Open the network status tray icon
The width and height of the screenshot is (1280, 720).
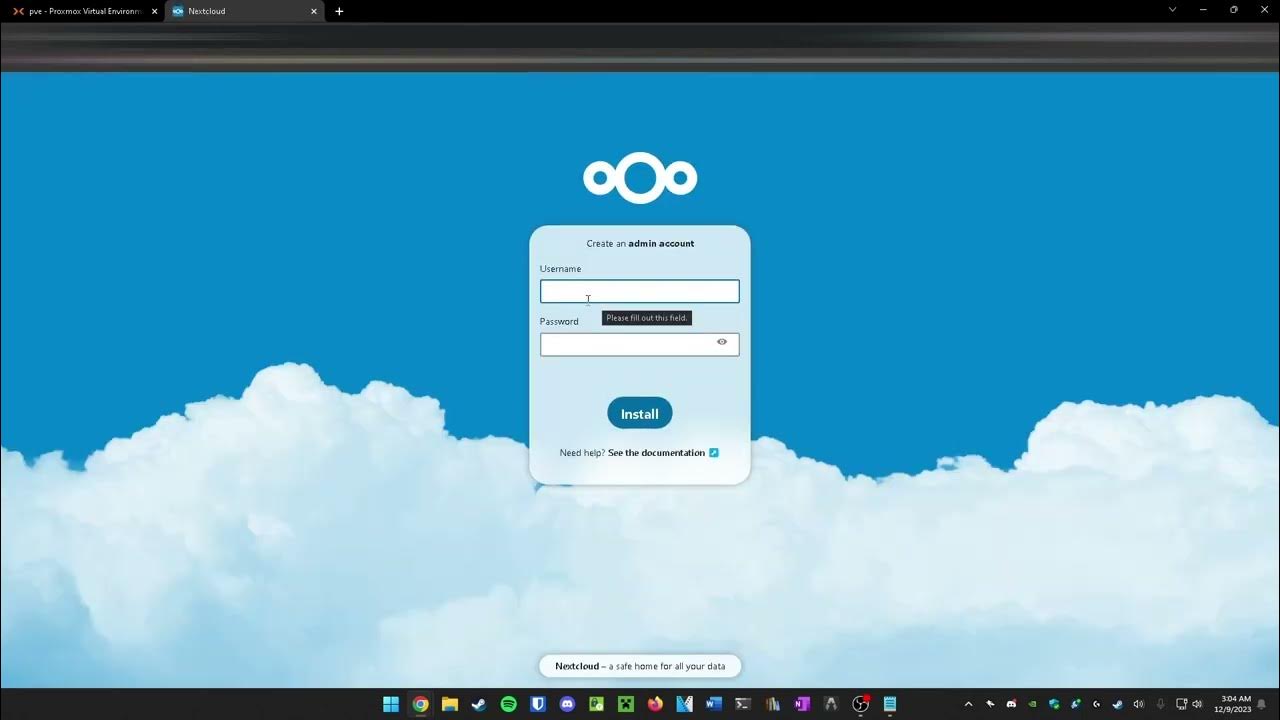point(1181,704)
